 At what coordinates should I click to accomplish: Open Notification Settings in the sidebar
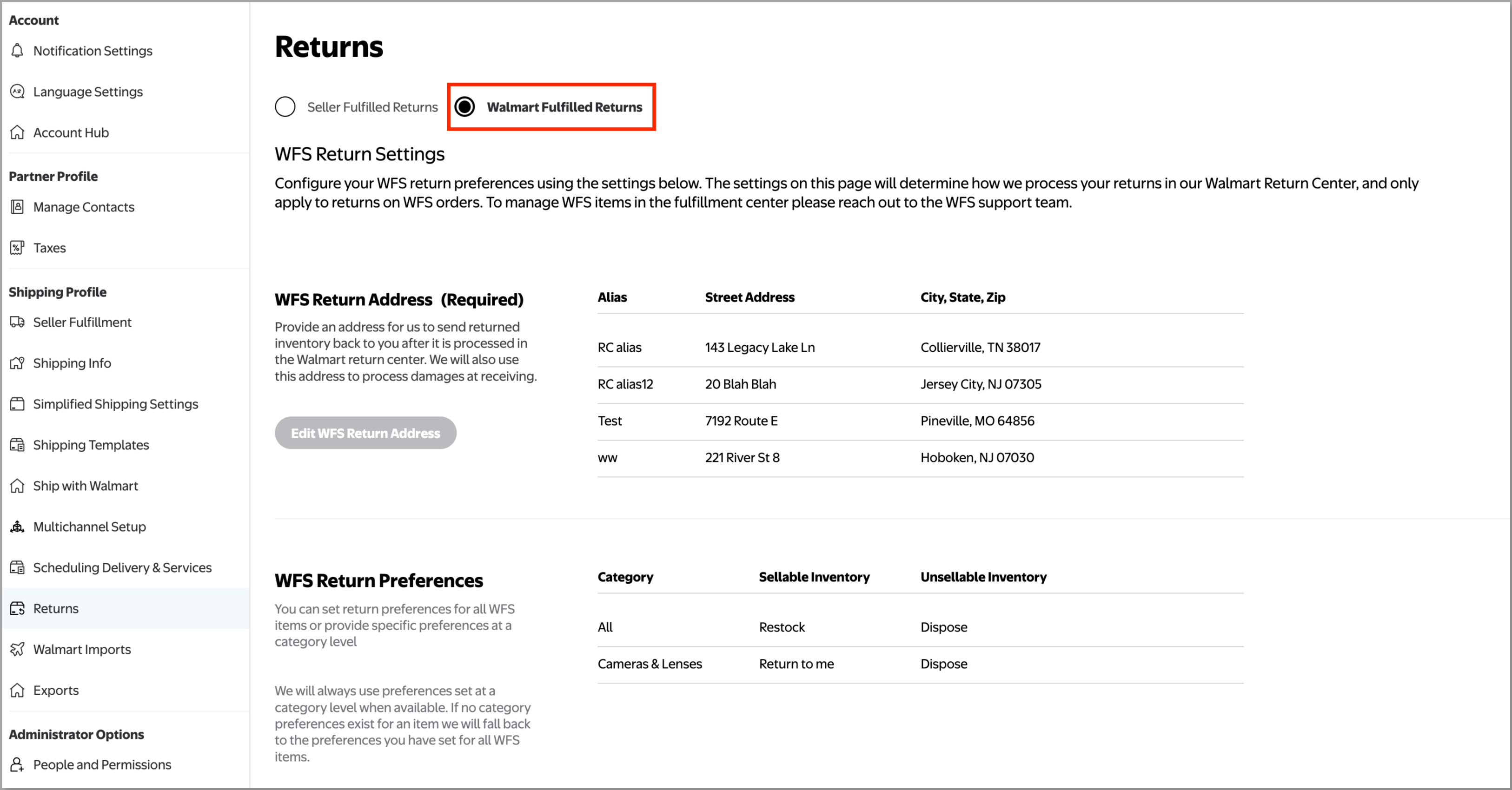tap(93, 51)
